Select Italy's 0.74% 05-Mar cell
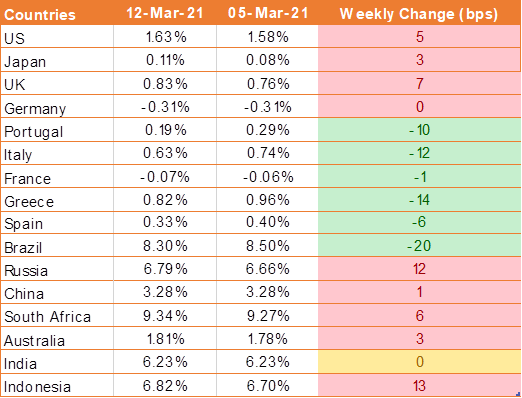This screenshot has width=522, height=398. 267,153
